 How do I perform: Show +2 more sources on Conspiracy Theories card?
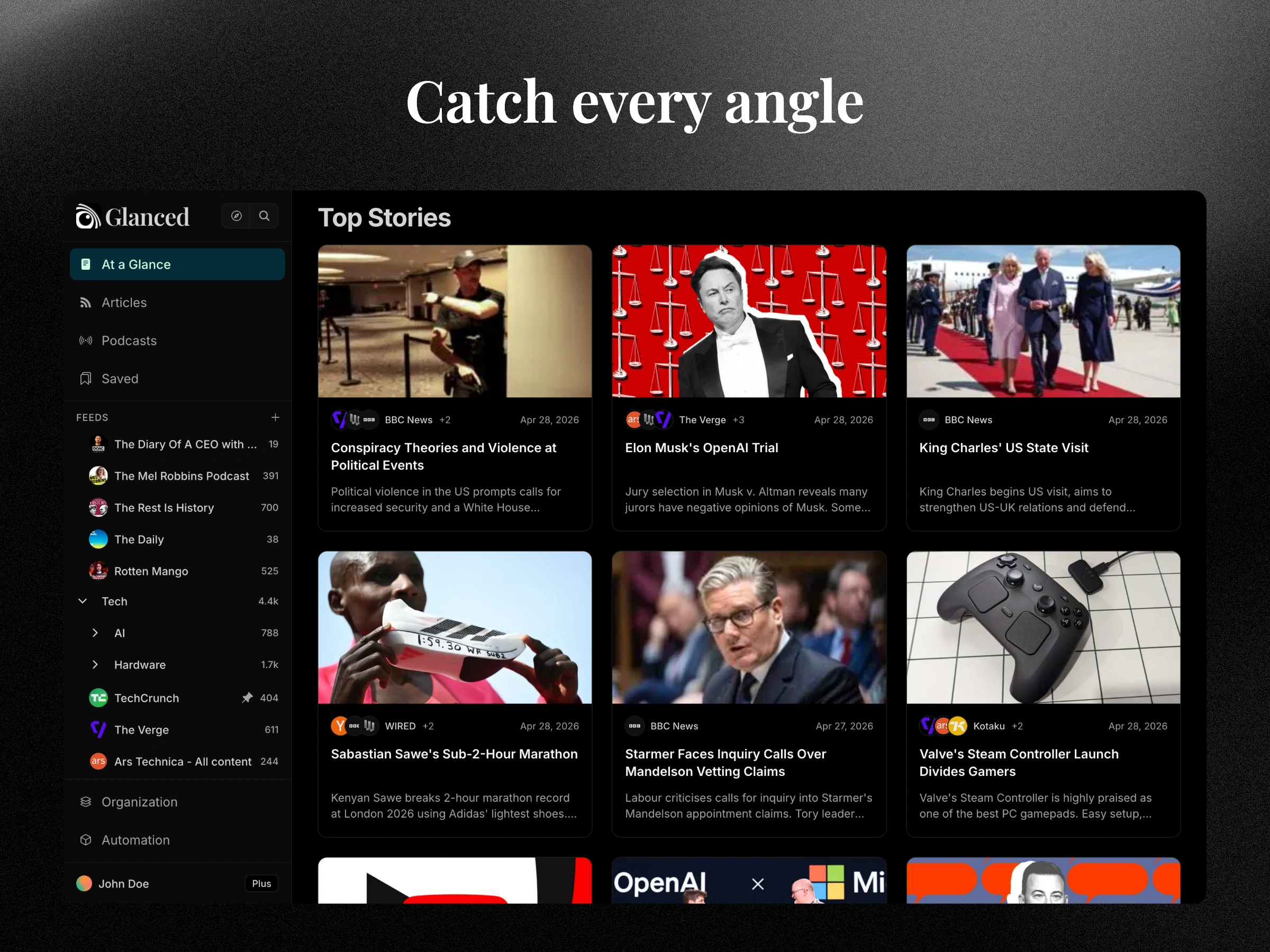coord(445,420)
